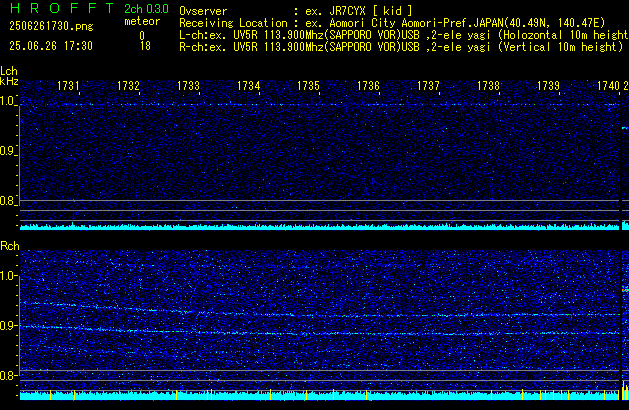629x410 pixels.
Task: Pick the 1736 time marker
Action: (x=368, y=86)
